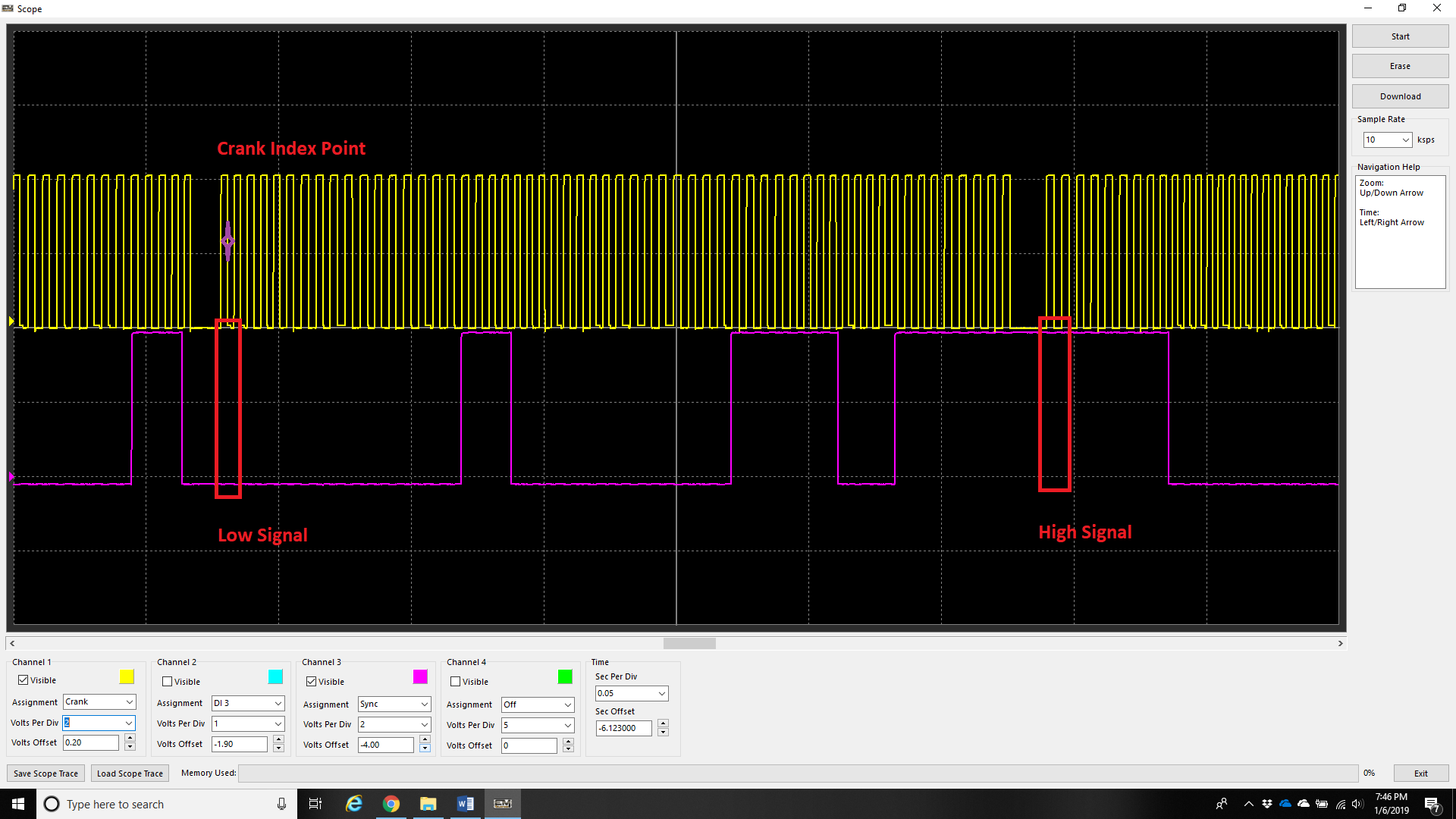Open Channel 3 Volts Per Div dropdown

pos(394,725)
